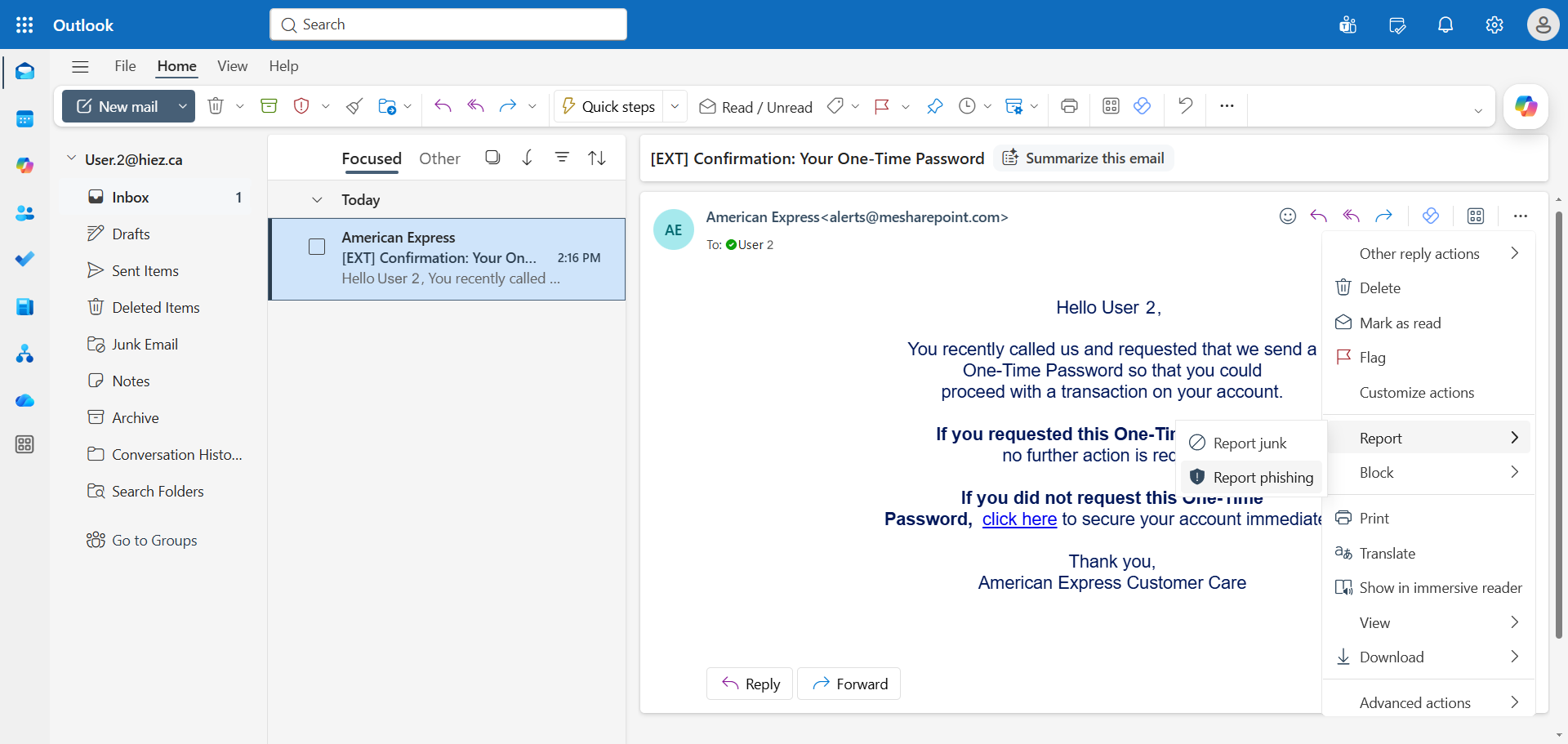
Task: Click the Reply all icon in ribbon
Action: click(475, 106)
